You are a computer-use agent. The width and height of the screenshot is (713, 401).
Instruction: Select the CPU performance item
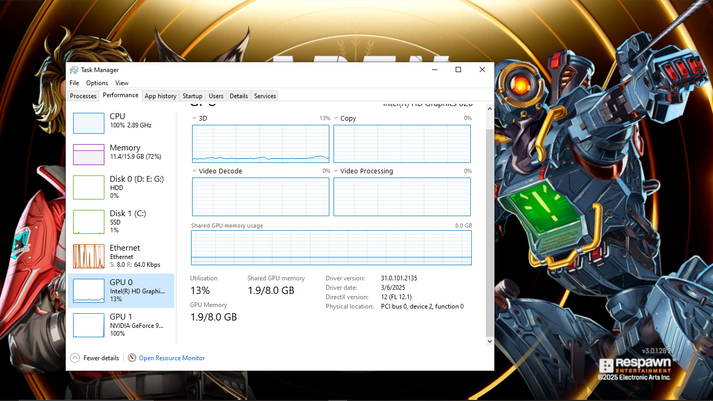click(121, 123)
